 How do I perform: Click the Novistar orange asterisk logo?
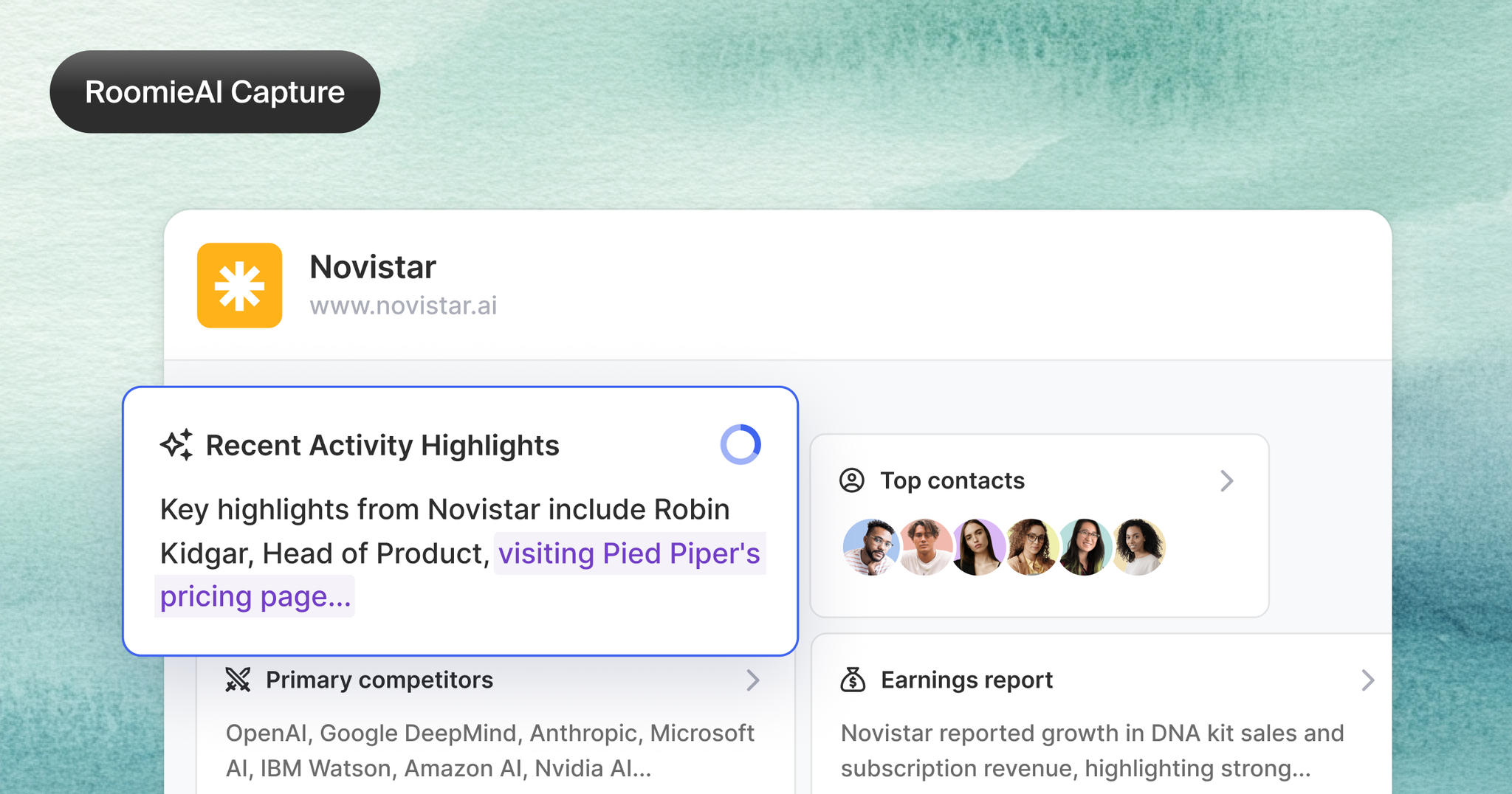239,286
